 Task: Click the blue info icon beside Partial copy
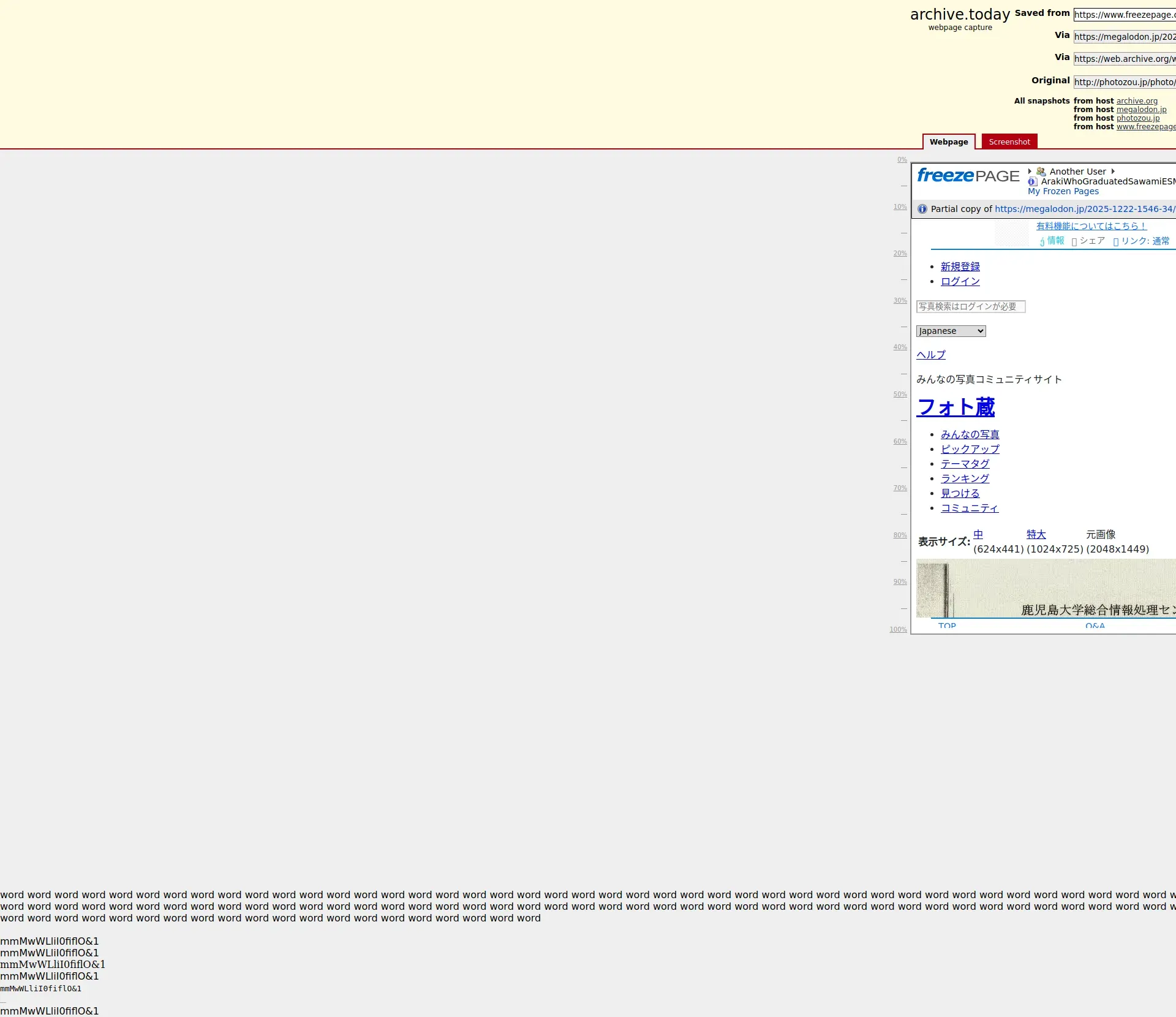coord(922,209)
